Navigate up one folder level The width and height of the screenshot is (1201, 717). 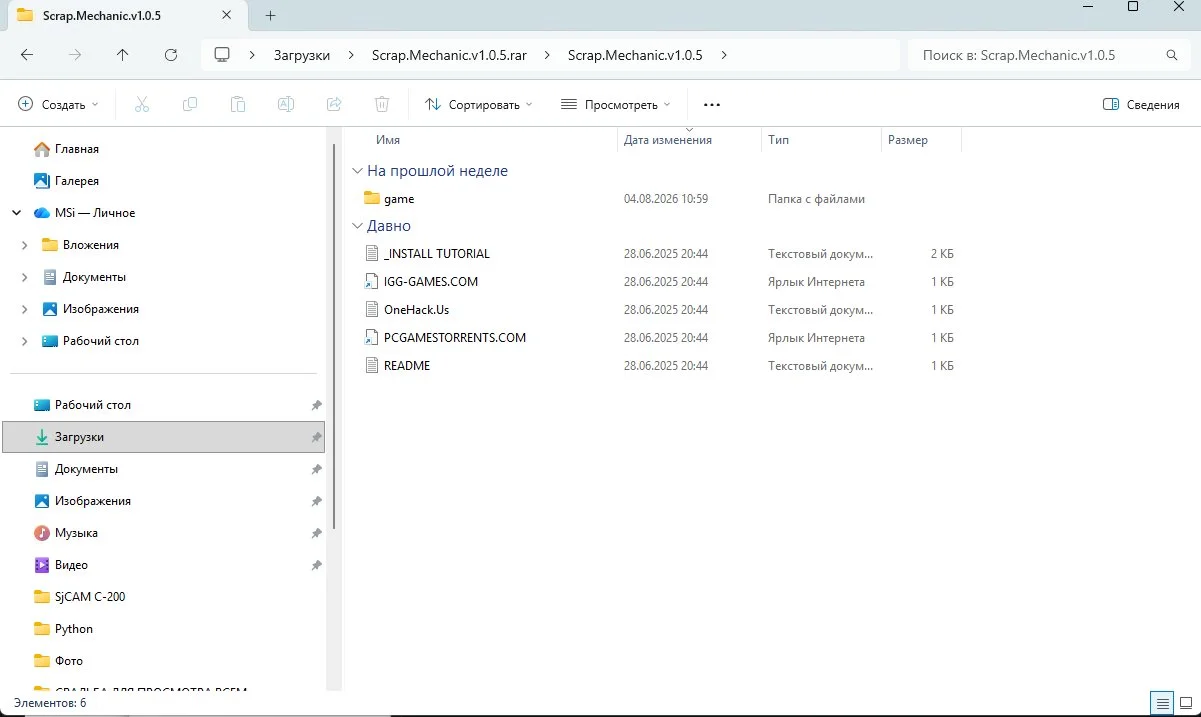tap(123, 55)
